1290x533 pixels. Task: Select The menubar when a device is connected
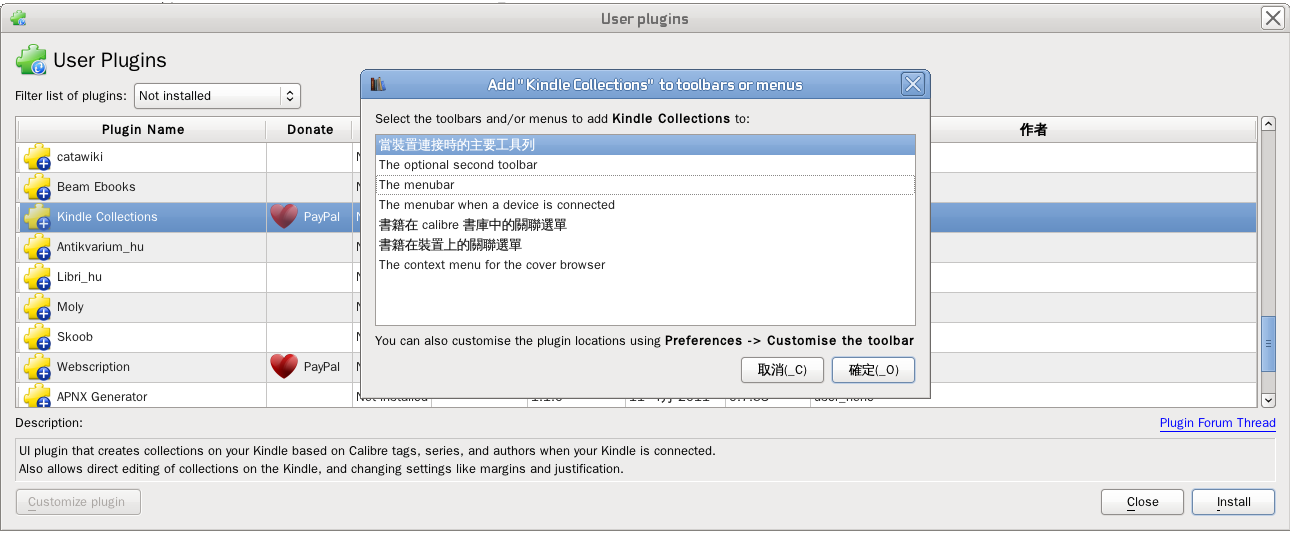[646, 205]
